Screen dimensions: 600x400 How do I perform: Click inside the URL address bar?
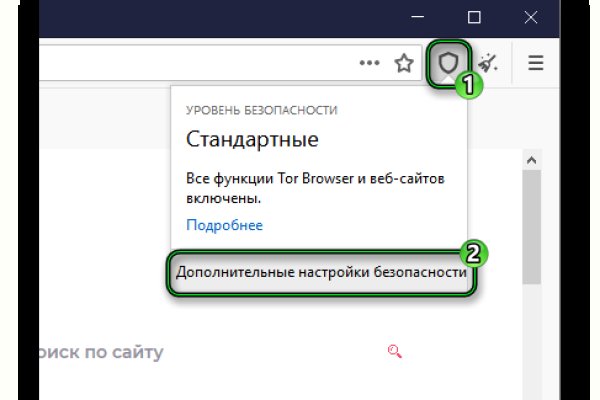pyautogui.click(x=200, y=63)
